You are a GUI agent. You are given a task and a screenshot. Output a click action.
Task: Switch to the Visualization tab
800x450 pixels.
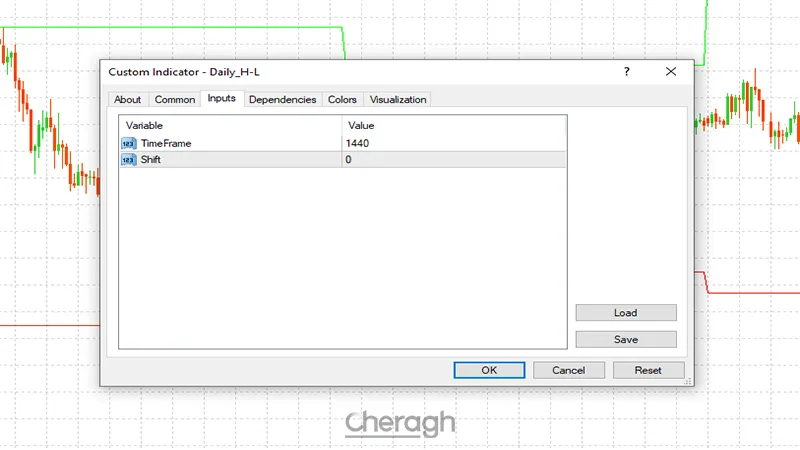[397, 99]
